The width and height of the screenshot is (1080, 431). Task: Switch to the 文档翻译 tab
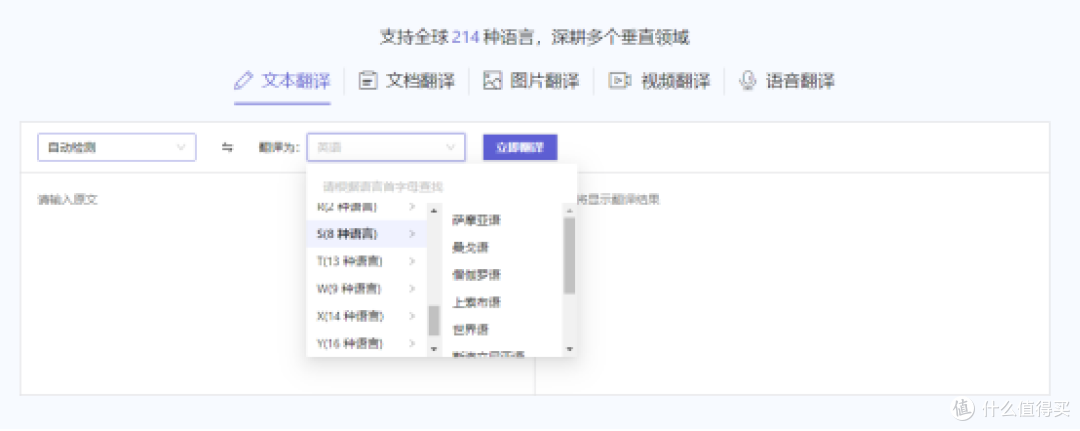pyautogui.click(x=406, y=81)
